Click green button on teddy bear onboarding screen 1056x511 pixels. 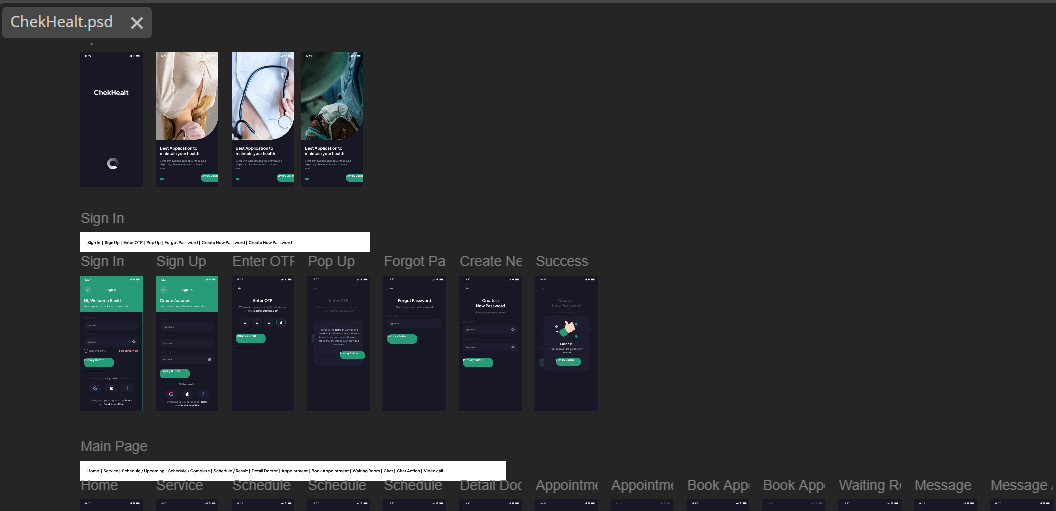tap(209, 178)
